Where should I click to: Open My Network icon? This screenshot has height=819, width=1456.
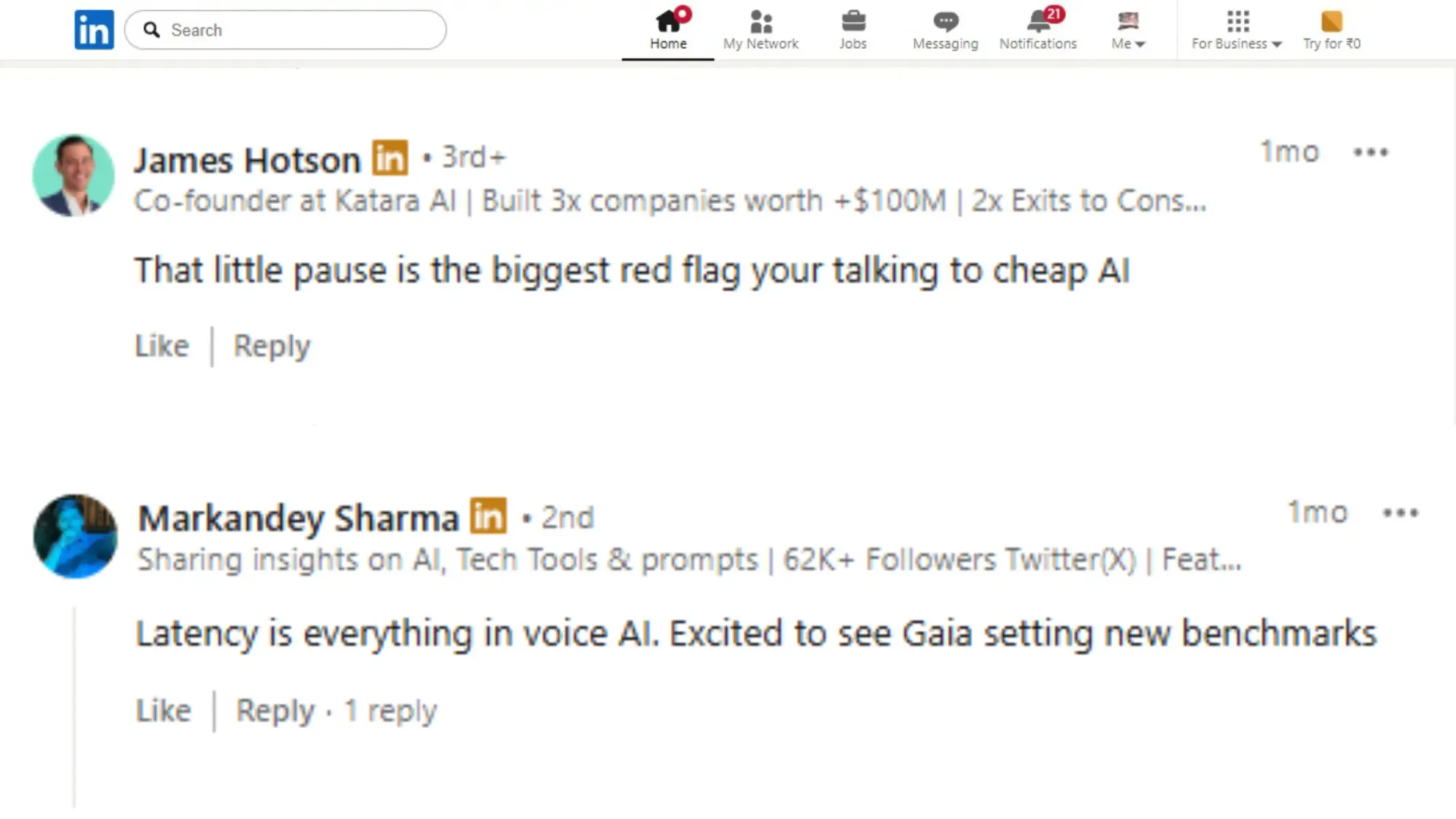[x=761, y=22]
